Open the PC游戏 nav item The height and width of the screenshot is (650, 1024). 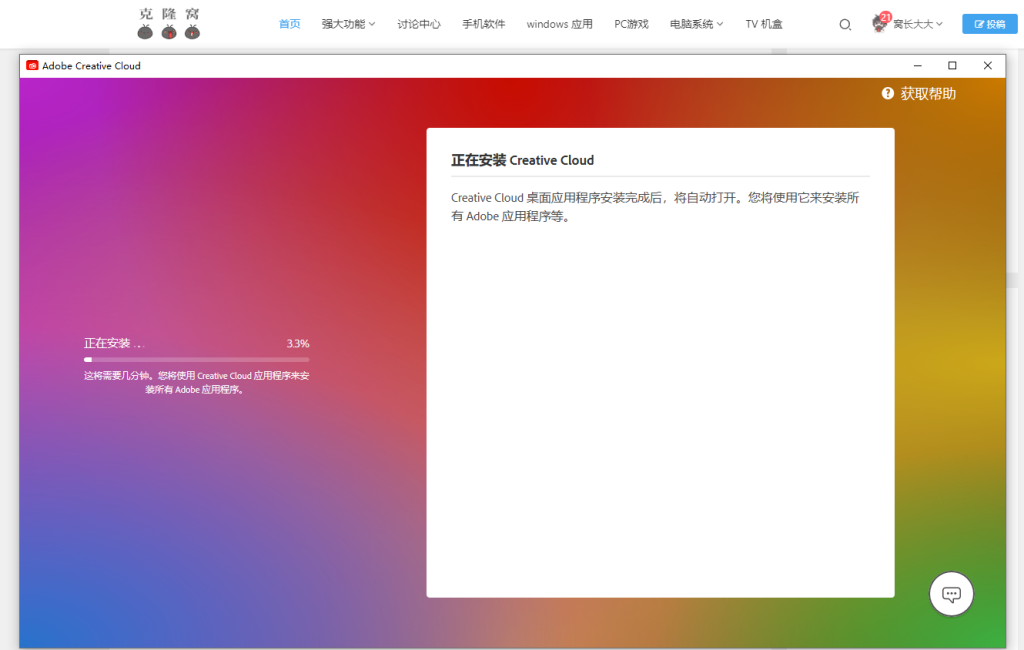[x=631, y=24]
